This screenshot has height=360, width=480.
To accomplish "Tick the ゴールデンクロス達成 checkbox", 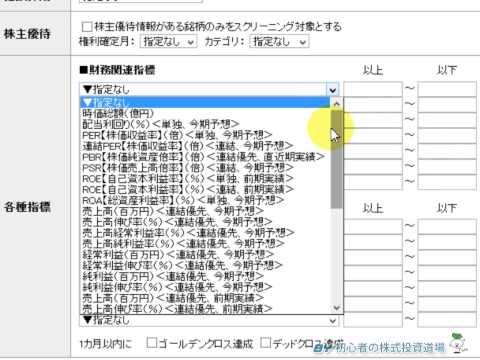I will (x=152, y=342).
